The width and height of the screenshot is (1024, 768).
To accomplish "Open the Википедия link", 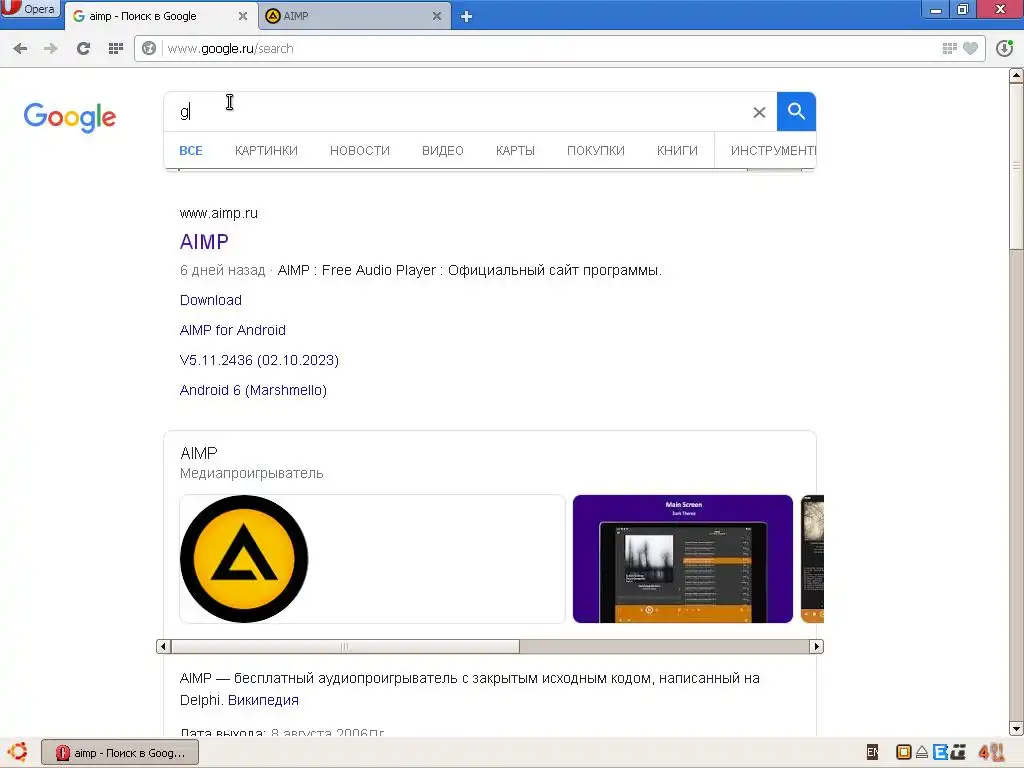I will click(263, 700).
